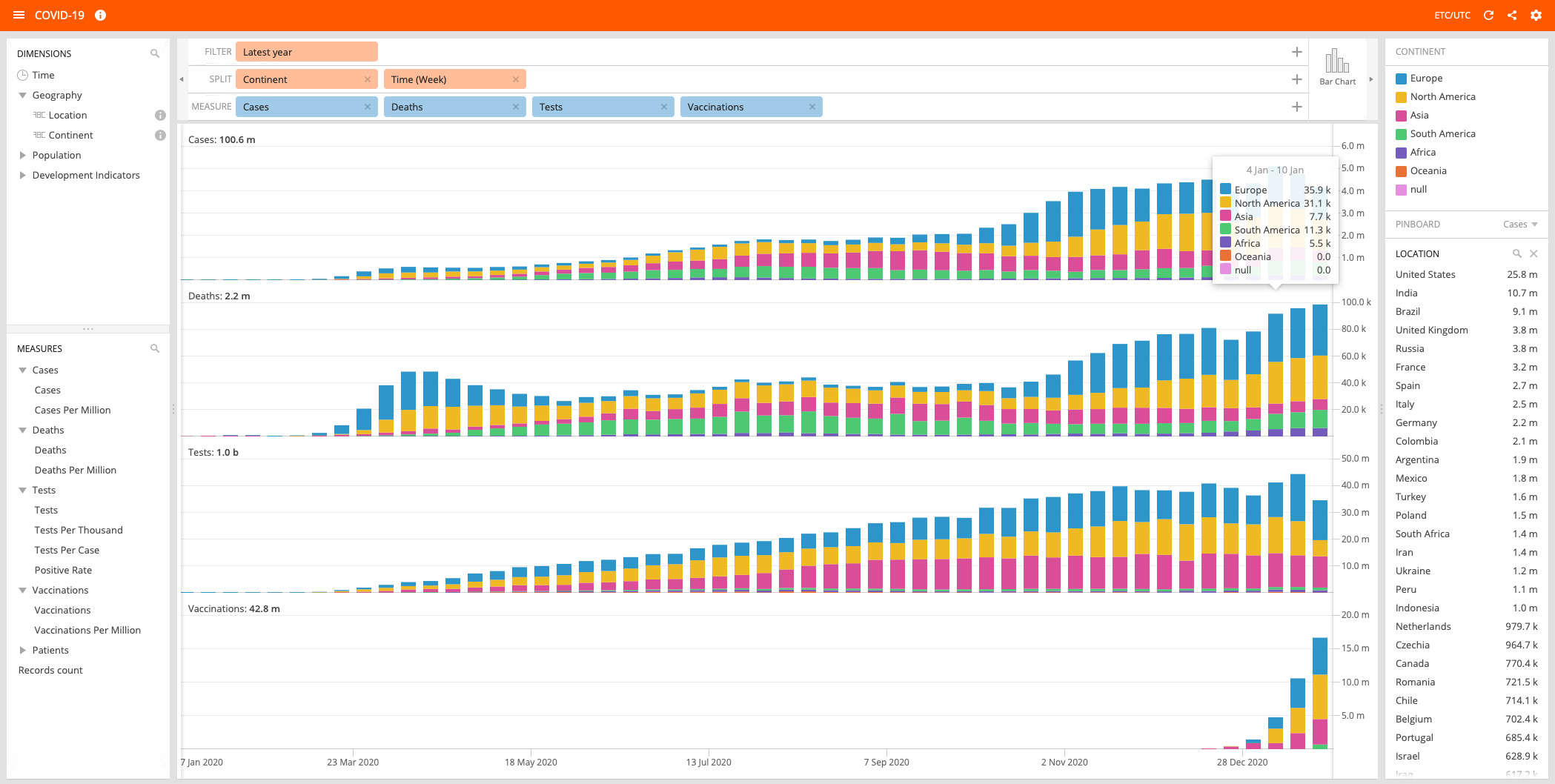Refresh data with the reload icon
This screenshot has width=1555, height=784.
(1488, 15)
